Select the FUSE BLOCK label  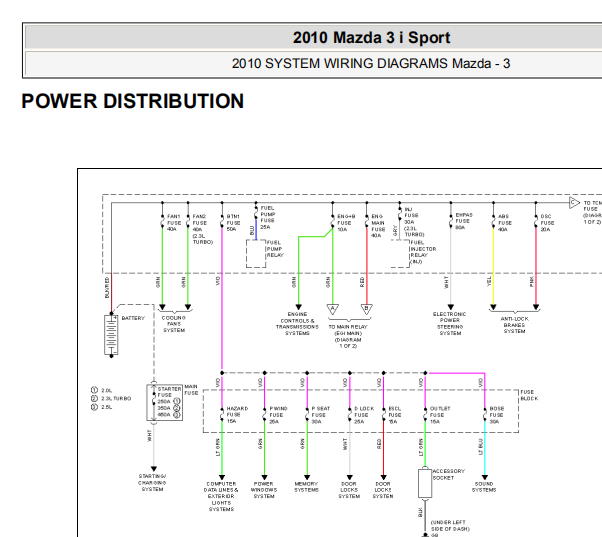tap(529, 395)
